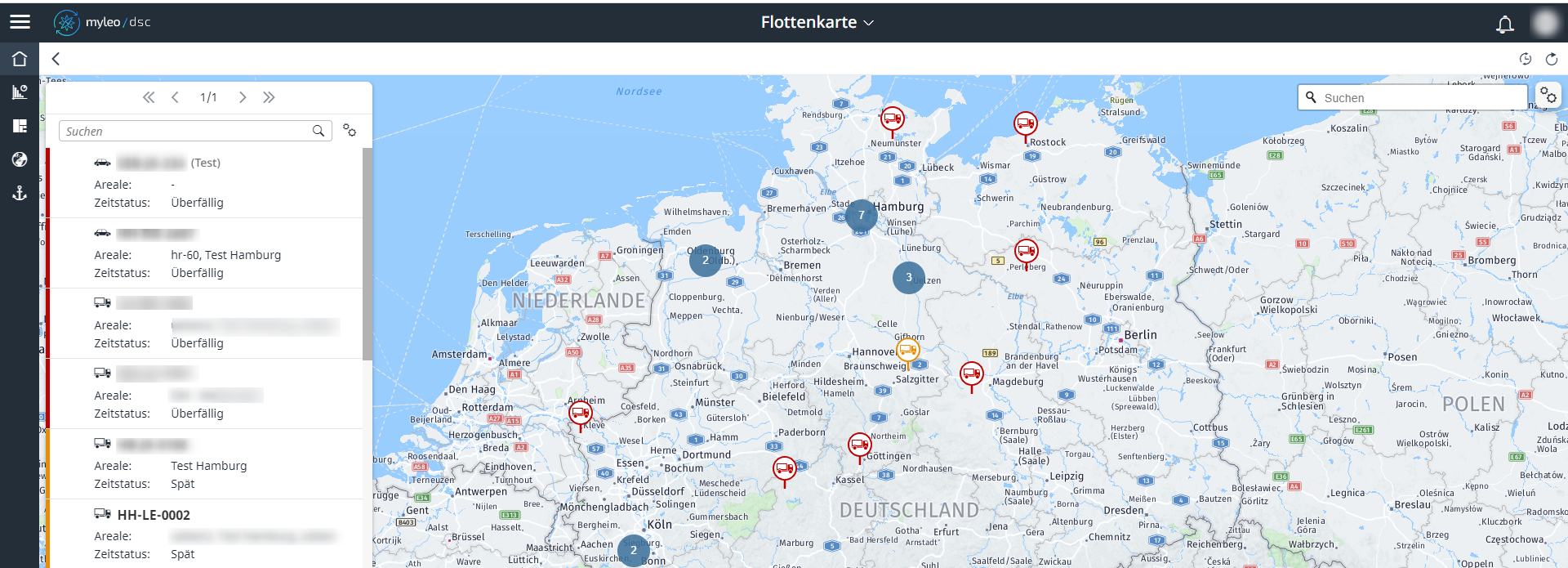Open the hamburger main menu

[20, 22]
